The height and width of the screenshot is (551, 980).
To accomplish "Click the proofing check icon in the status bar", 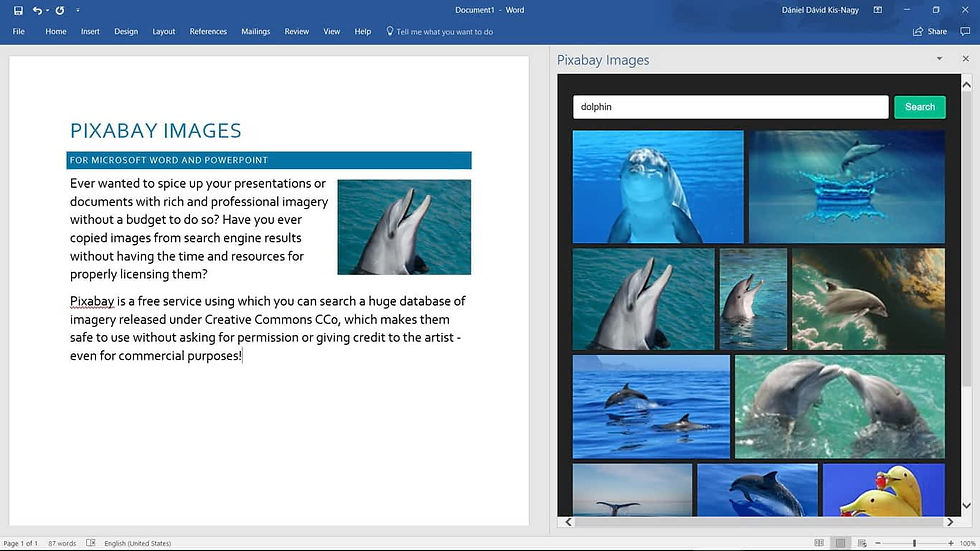I will point(91,543).
